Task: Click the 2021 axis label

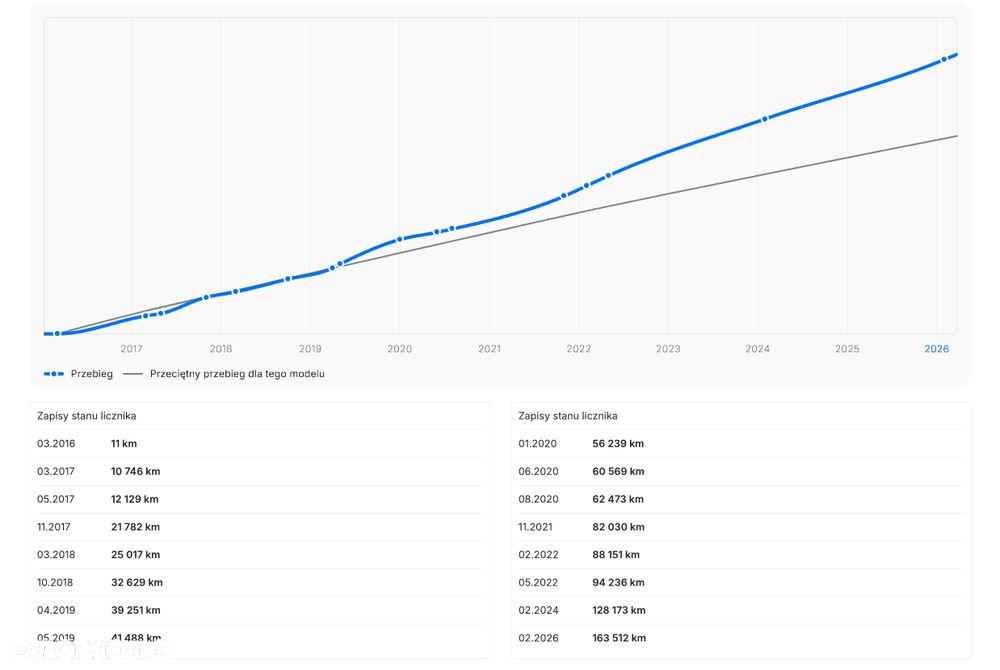Action: (489, 349)
